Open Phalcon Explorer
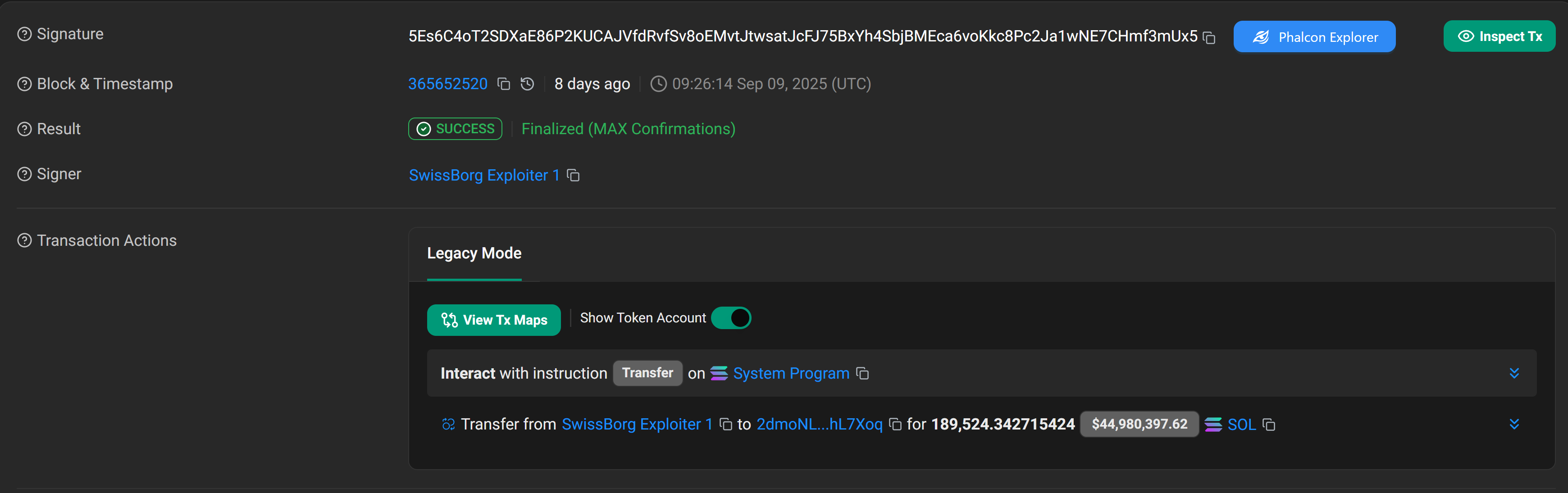Image resolution: width=1568 pixels, height=493 pixels. click(x=1314, y=37)
